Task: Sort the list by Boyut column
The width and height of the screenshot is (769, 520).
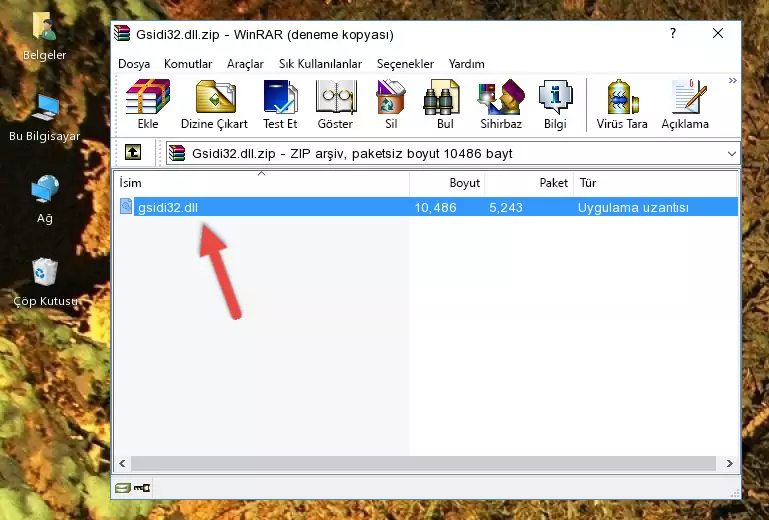Action: [447, 183]
